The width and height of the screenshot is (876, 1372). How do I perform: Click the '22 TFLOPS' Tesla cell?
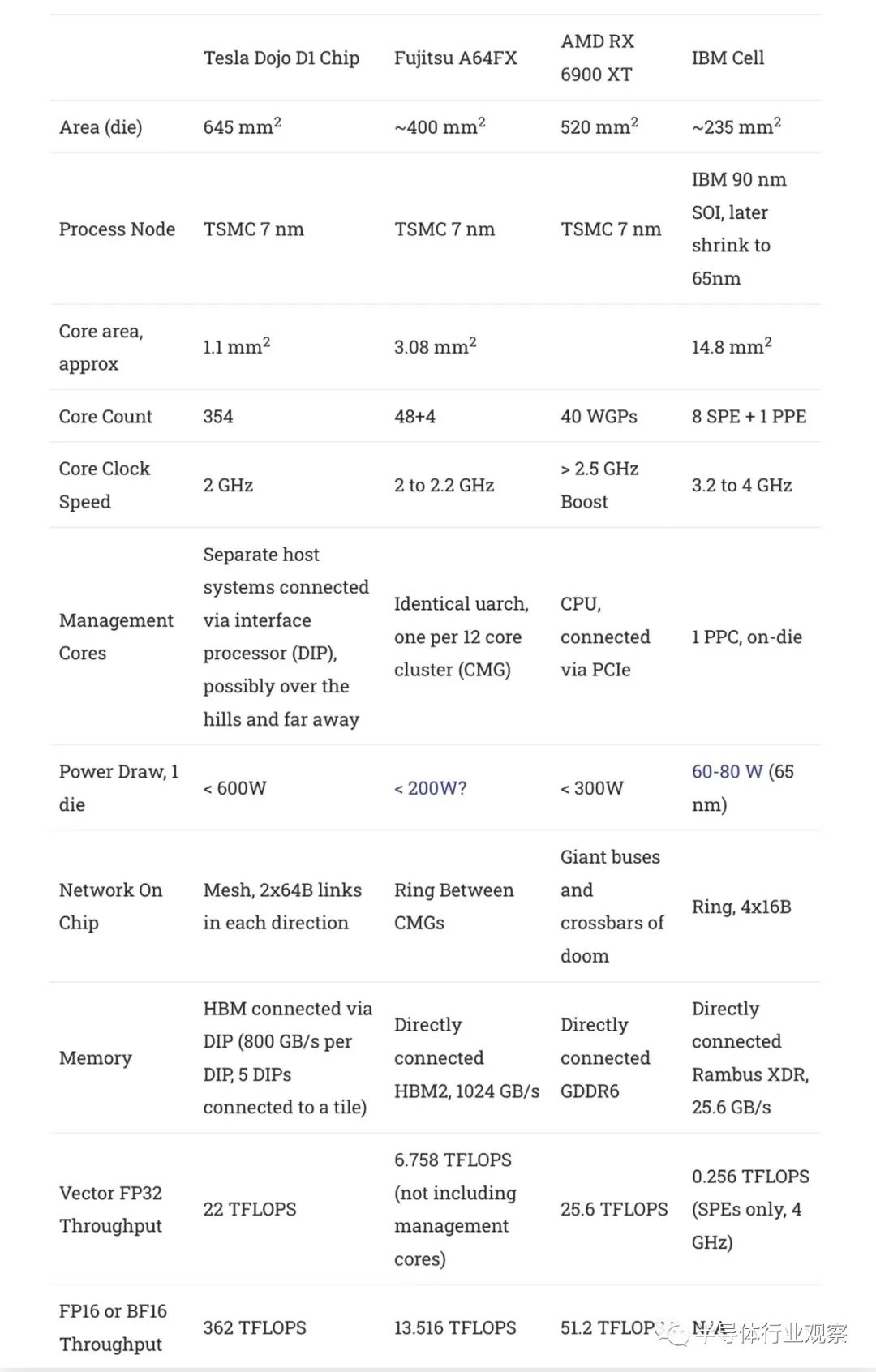250,1209
